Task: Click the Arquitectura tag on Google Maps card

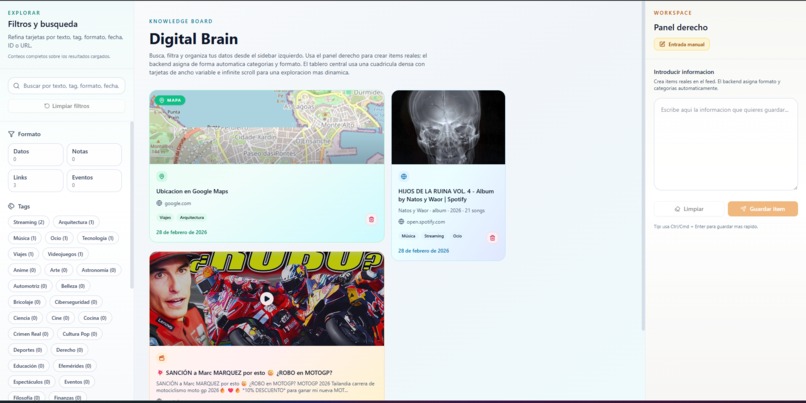Action: tap(192, 217)
